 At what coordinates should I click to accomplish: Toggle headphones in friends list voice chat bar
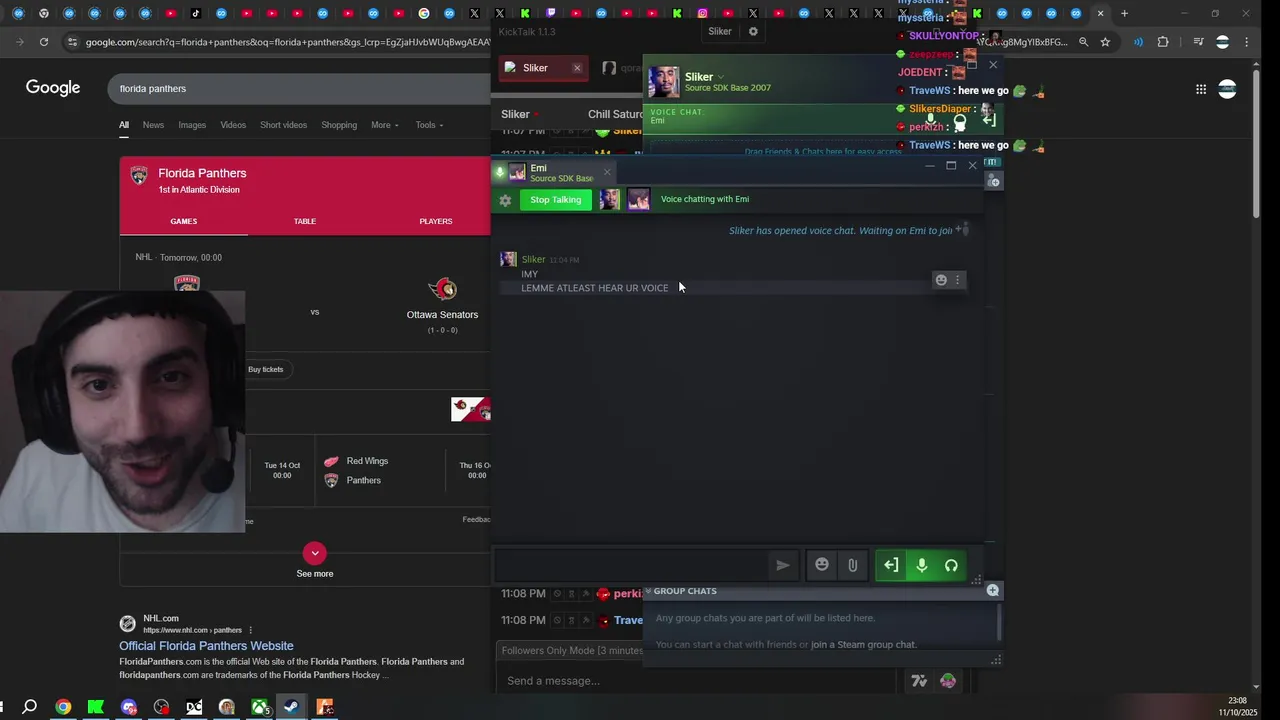(x=960, y=122)
